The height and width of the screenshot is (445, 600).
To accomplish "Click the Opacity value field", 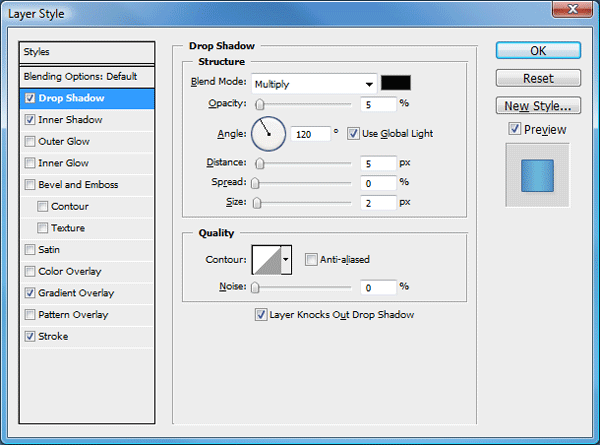I will tap(378, 104).
